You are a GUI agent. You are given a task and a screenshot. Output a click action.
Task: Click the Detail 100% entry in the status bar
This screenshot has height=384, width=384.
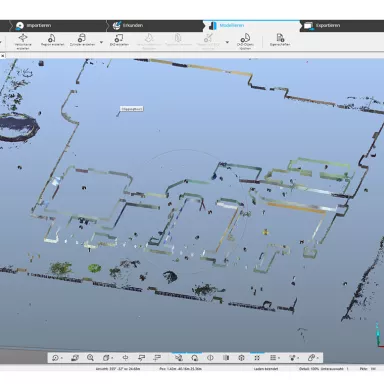309,369
